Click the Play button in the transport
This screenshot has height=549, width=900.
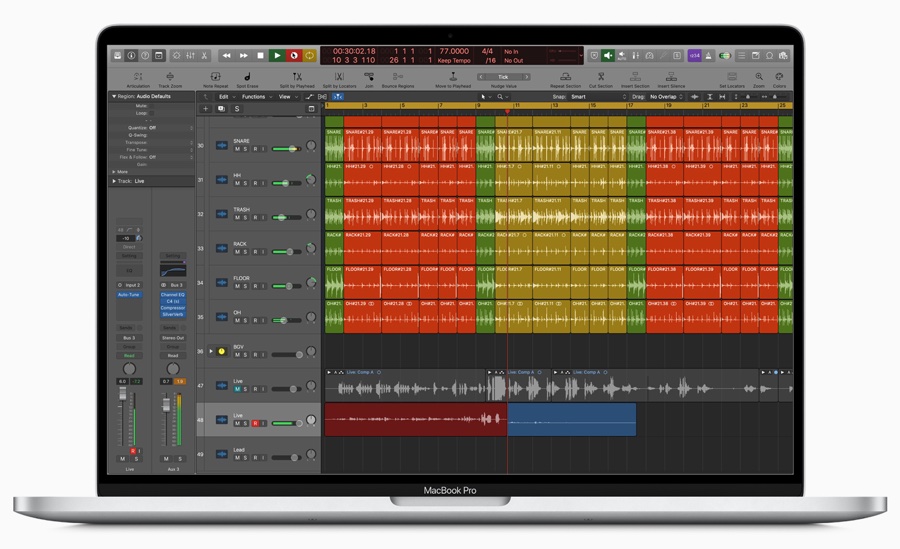(x=277, y=55)
